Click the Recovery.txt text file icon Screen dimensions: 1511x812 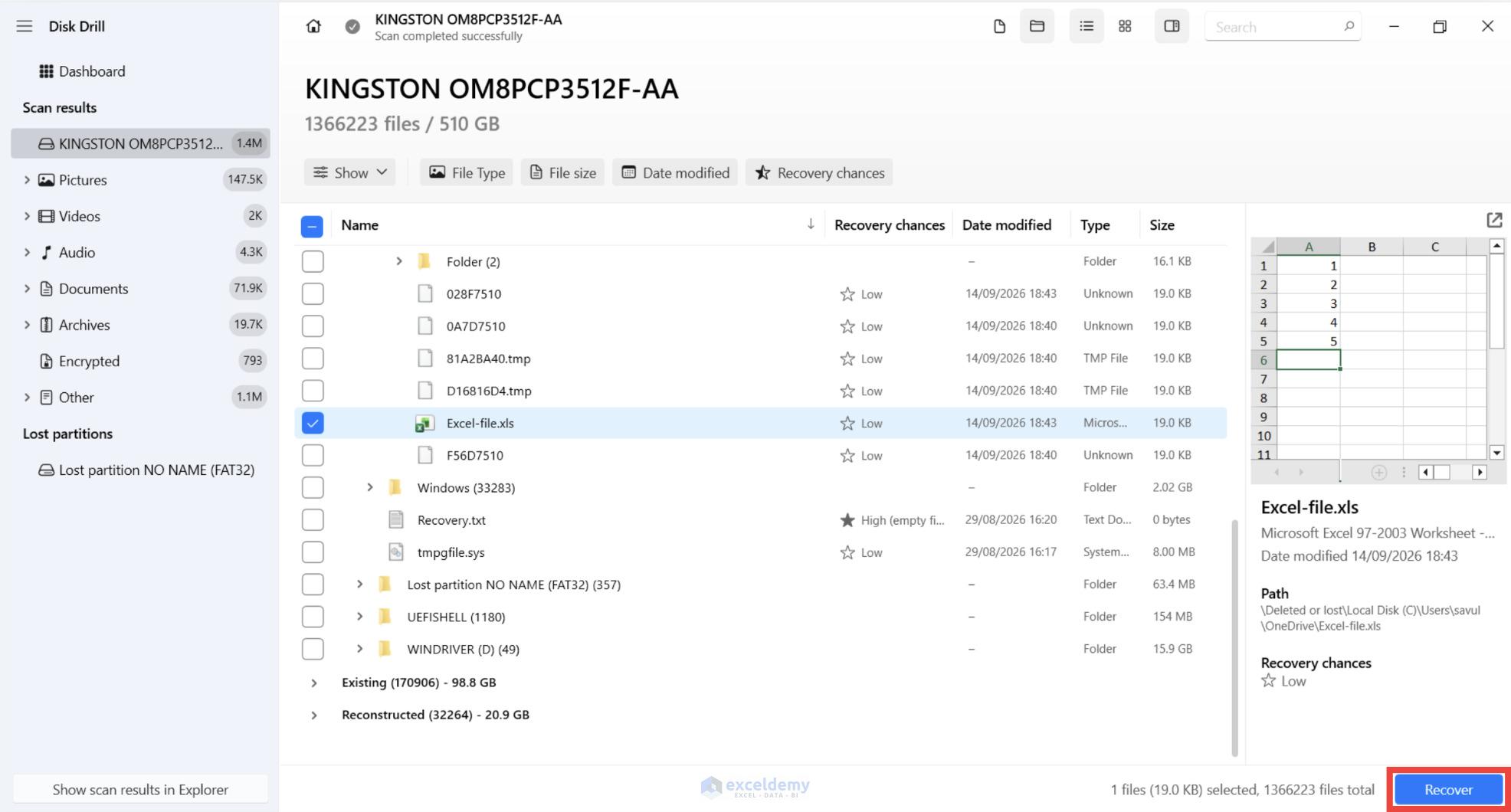pyautogui.click(x=395, y=519)
